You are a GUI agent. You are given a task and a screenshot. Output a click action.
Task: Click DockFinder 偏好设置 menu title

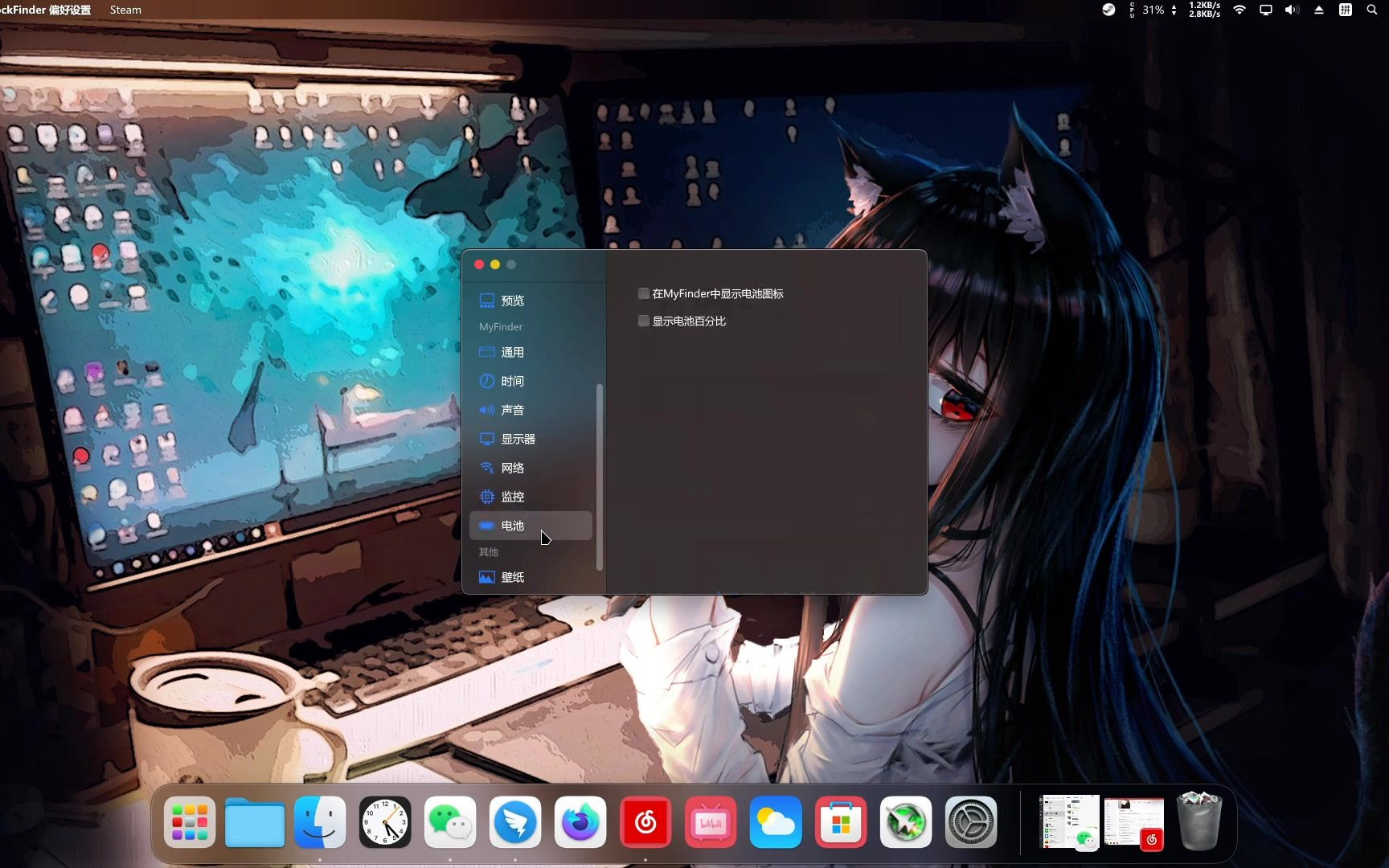tap(46, 10)
